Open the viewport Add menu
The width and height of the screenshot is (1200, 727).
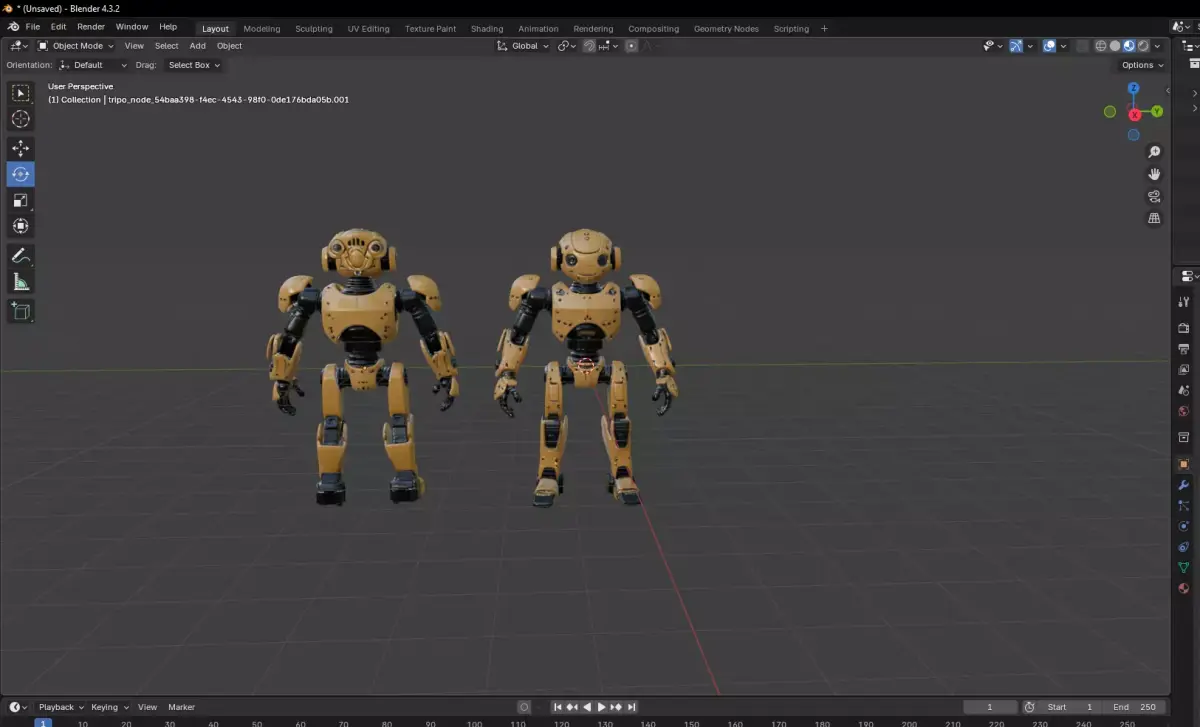click(198, 46)
